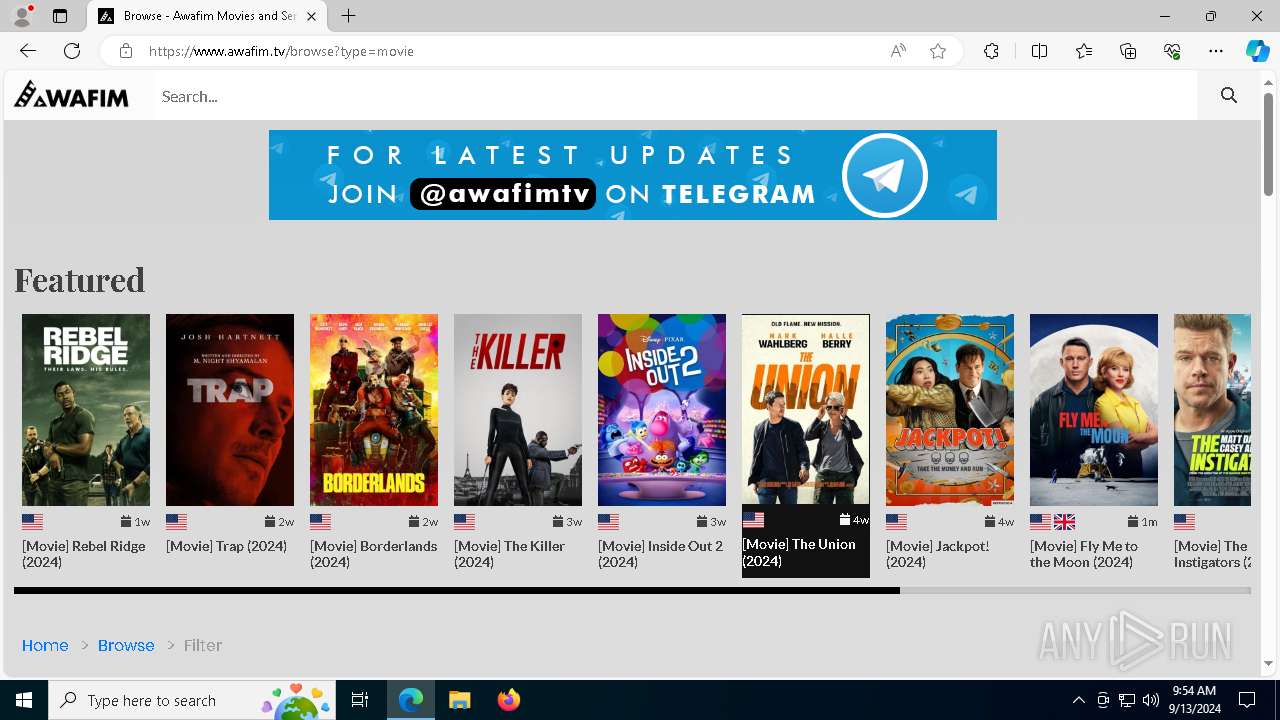This screenshot has height=720, width=1280.
Task: Open the Copilot sidebar icon
Action: click(1257, 51)
